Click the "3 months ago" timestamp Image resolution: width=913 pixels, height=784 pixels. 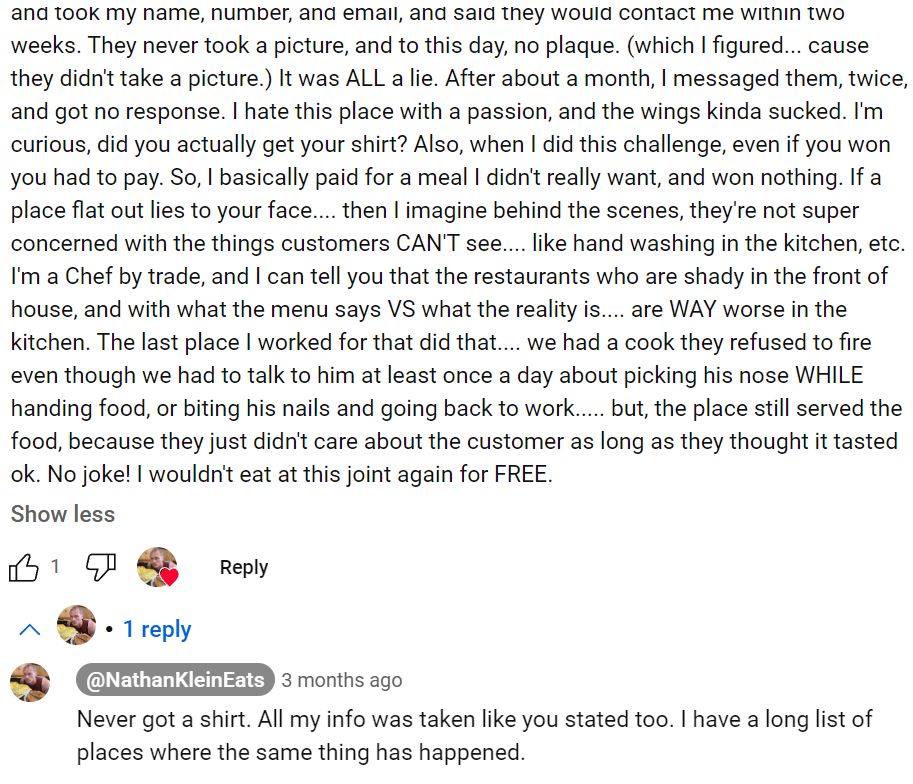pos(341,680)
